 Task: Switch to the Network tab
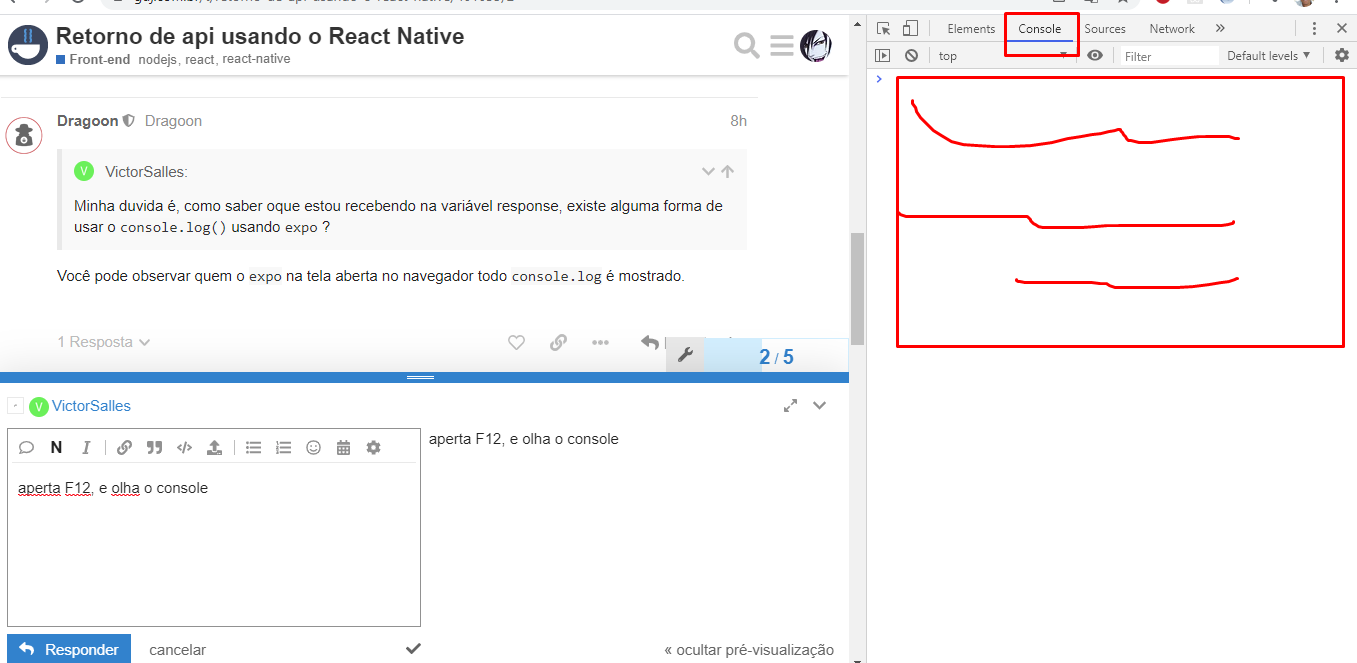(1172, 29)
